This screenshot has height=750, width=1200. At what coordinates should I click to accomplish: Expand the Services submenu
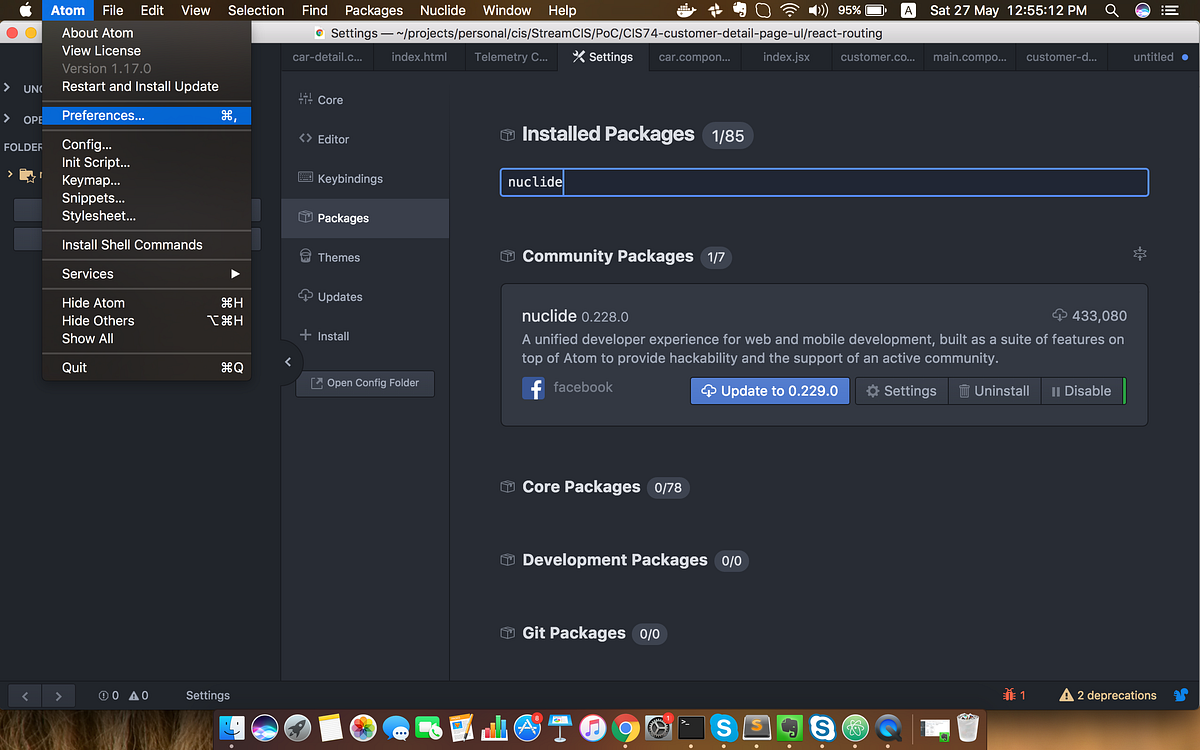click(87, 273)
